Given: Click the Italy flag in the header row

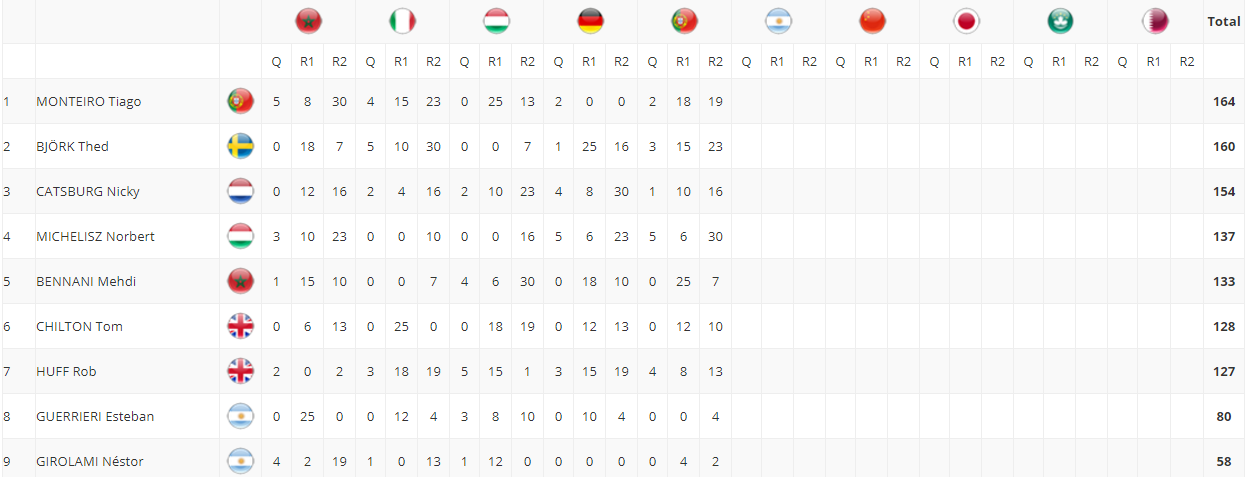Looking at the screenshot, I should point(402,21).
